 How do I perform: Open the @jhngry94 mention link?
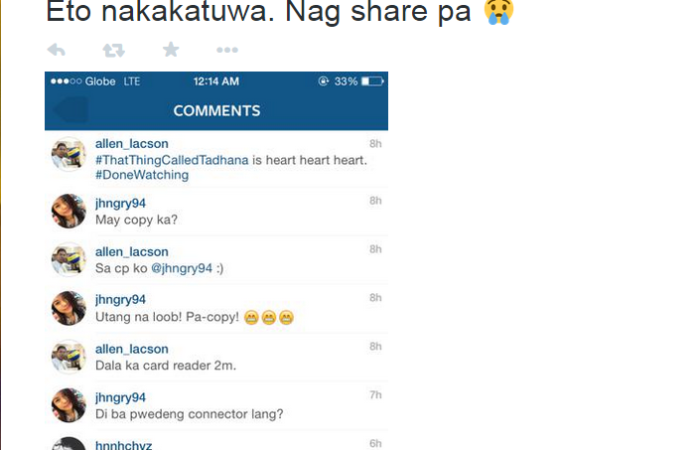coord(182,268)
